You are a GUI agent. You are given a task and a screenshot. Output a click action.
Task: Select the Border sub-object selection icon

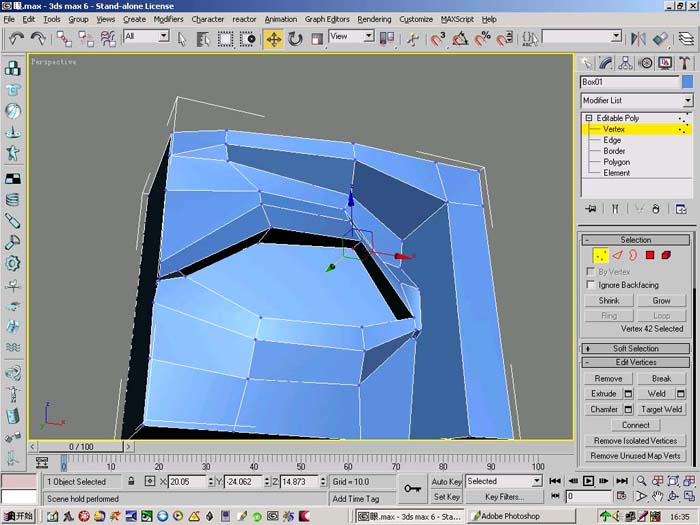(633, 255)
